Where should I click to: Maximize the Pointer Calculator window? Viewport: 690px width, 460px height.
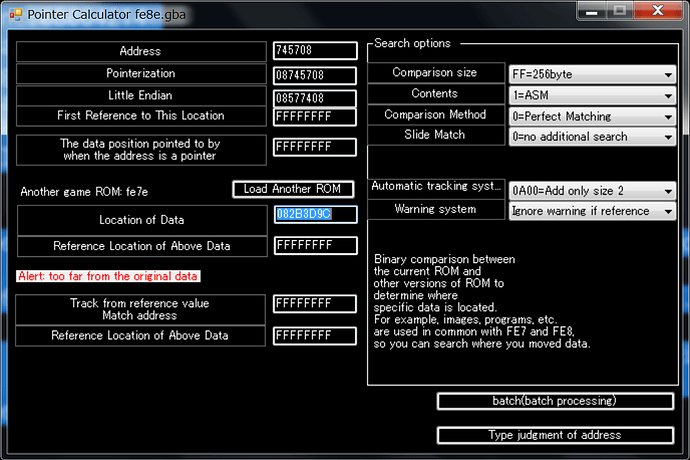(x=620, y=11)
